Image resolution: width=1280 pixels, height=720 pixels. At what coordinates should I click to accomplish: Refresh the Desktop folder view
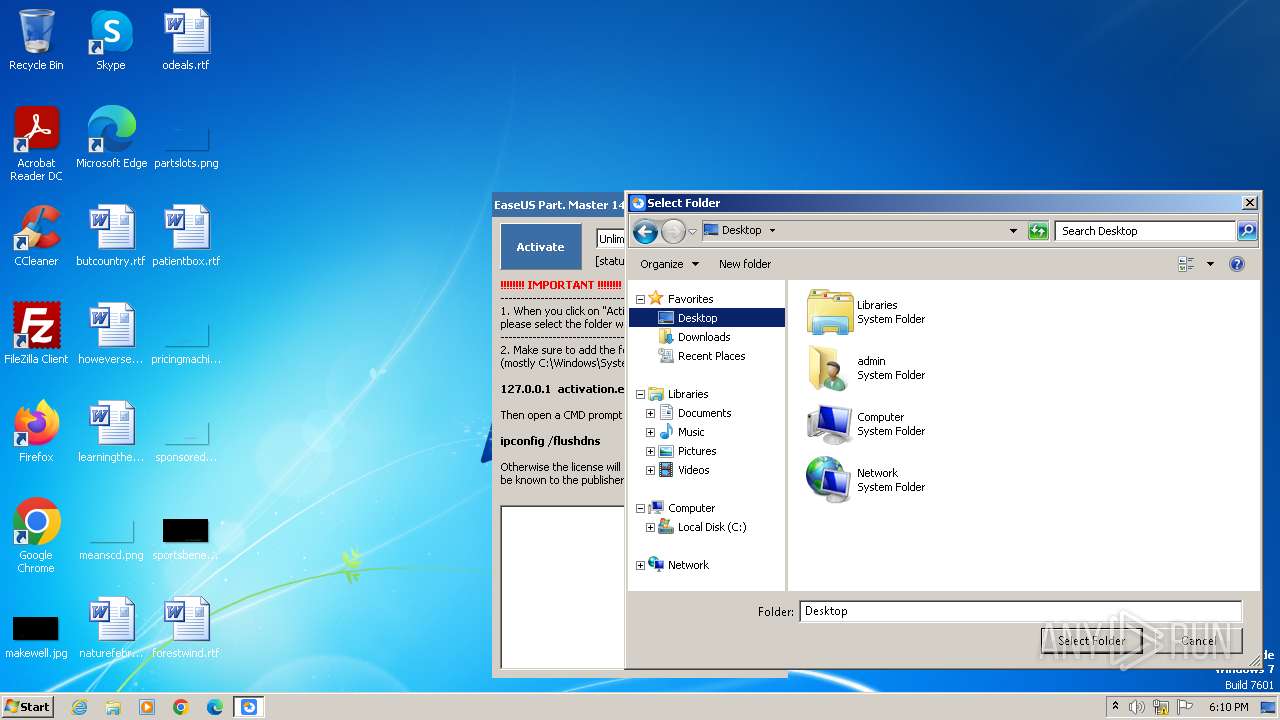tap(1038, 231)
